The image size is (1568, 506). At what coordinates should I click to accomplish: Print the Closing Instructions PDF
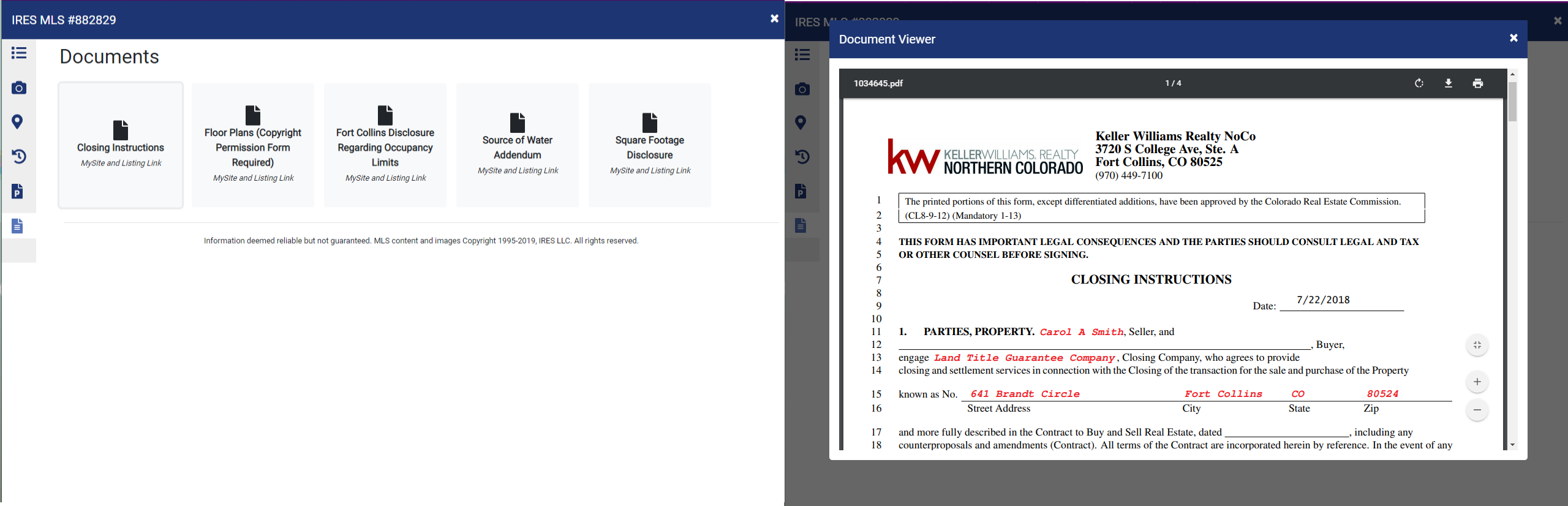coord(1477,83)
